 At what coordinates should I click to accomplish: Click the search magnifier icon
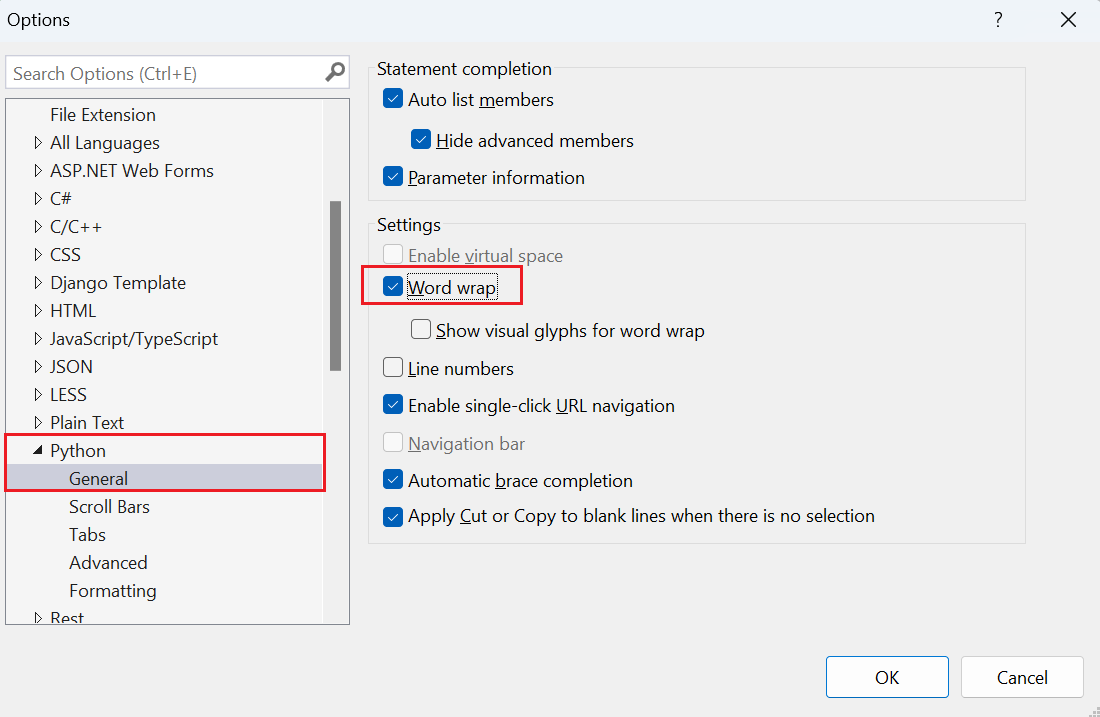tap(335, 73)
